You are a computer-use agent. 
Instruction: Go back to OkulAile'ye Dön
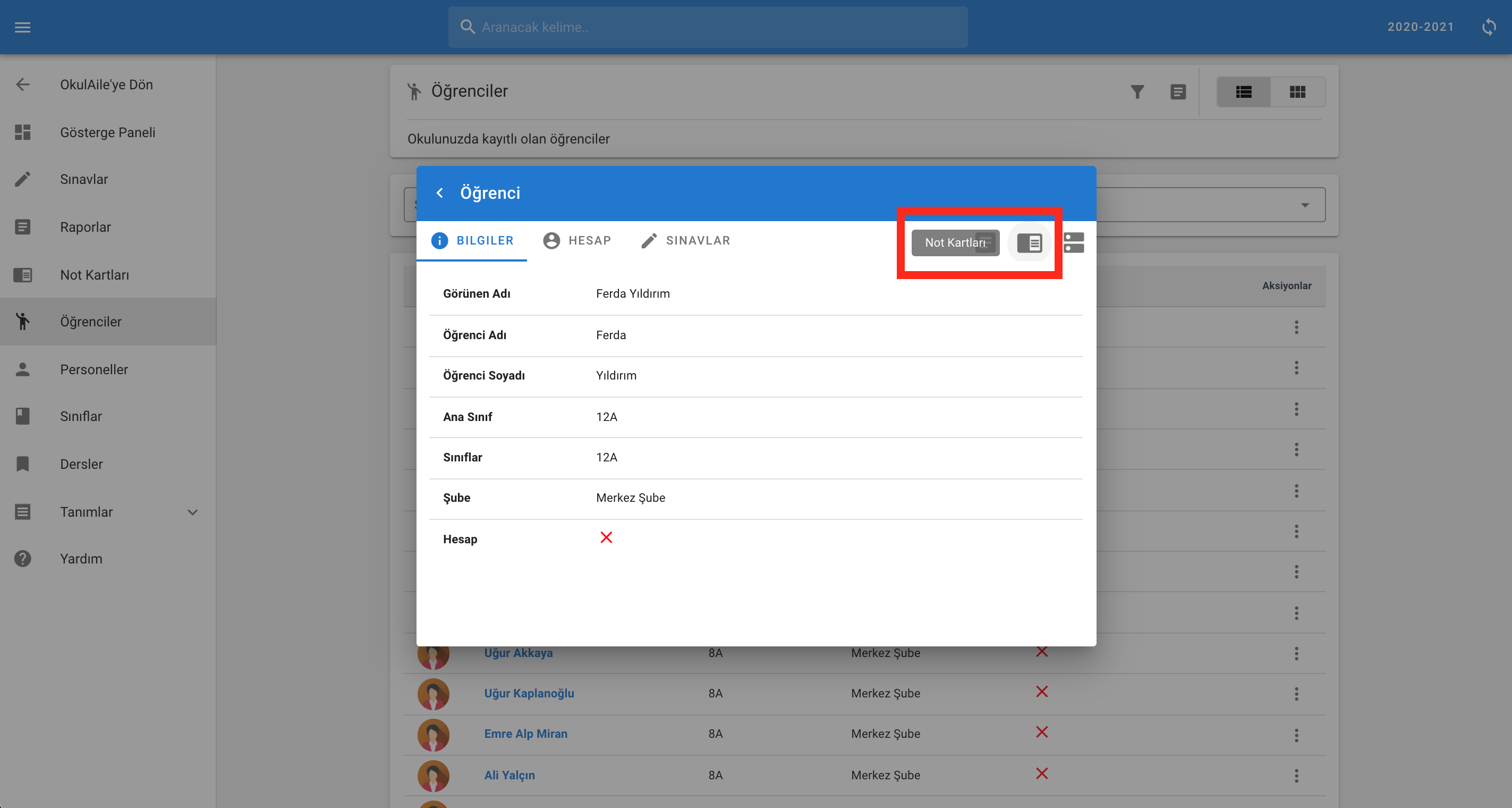click(108, 85)
